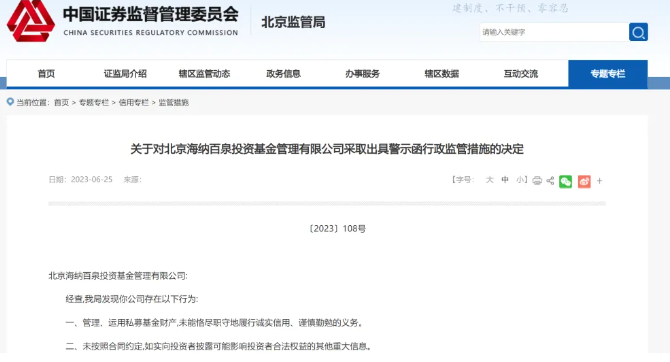Open the 互动交流 navigation tab

520,74
